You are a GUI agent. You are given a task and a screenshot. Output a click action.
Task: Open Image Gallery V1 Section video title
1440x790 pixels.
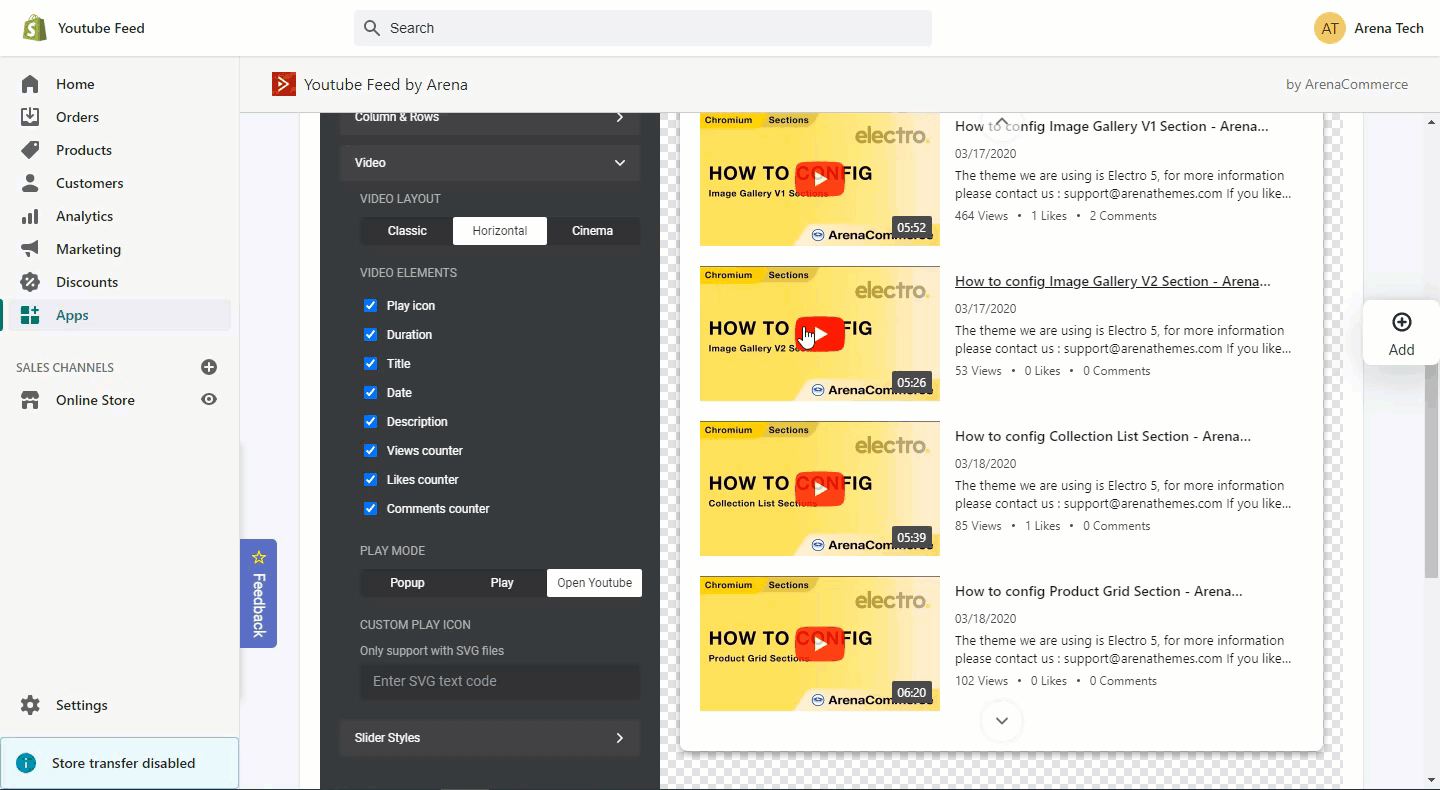click(x=1112, y=126)
